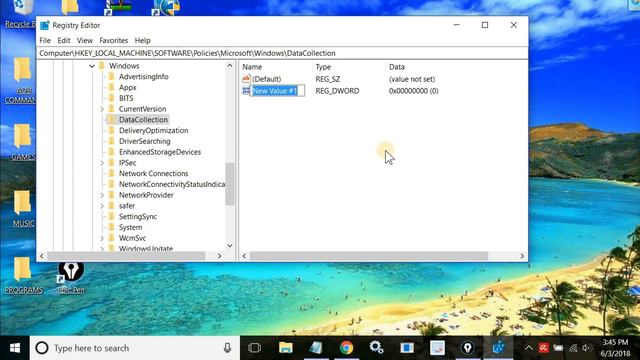Click the microphone icon in search box
Screen dimensions: 640x360
227,348
